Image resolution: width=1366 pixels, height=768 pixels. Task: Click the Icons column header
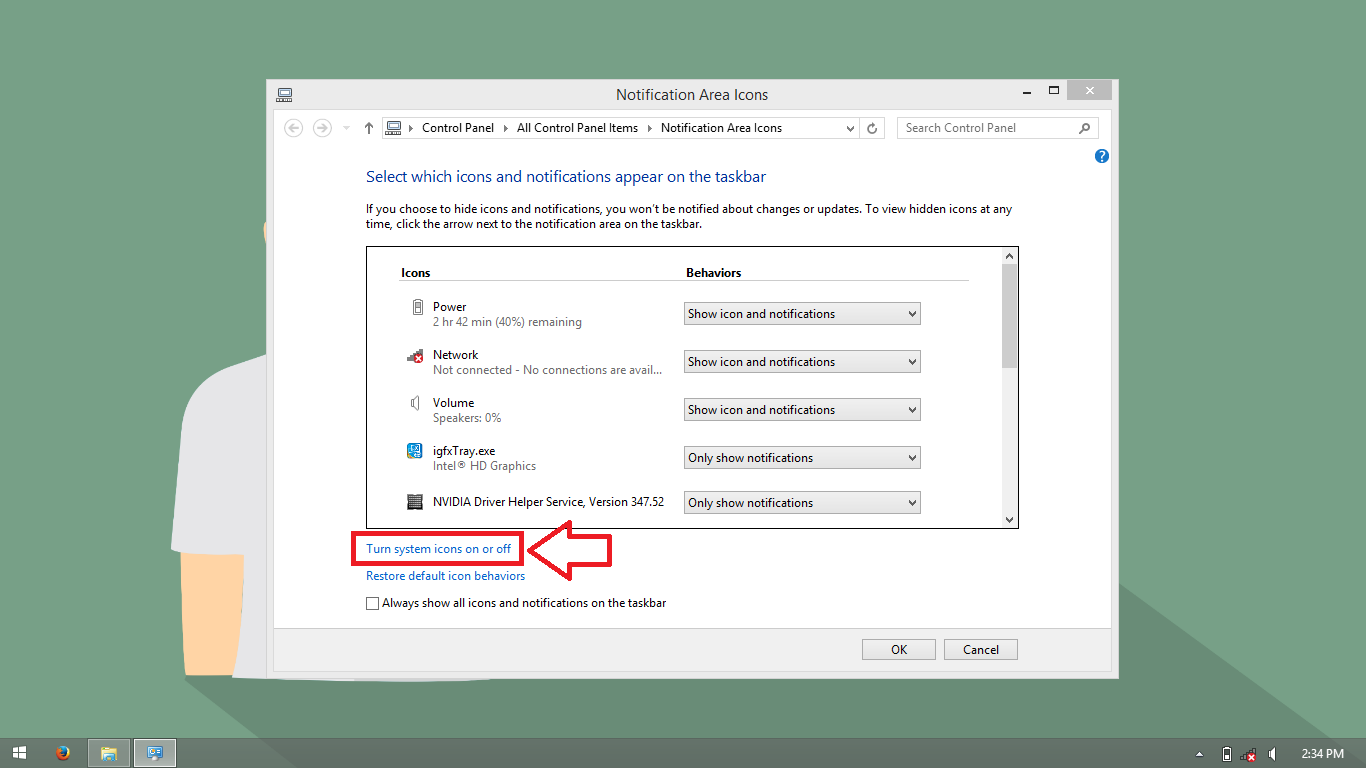(416, 273)
